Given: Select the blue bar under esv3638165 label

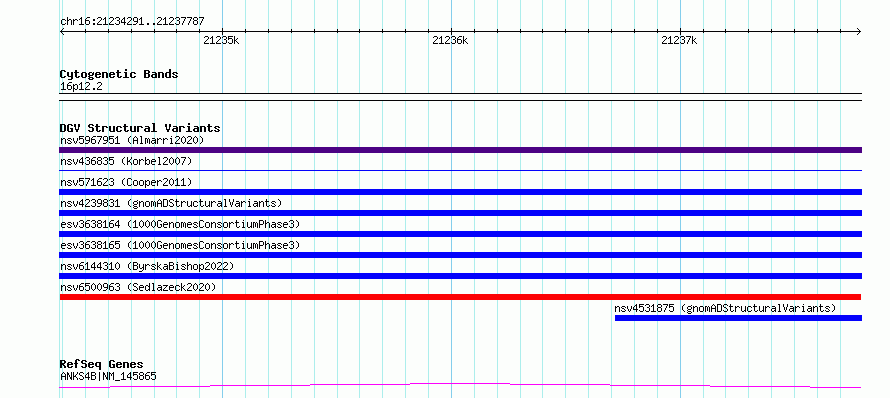Looking at the screenshot, I should pyautogui.click(x=460, y=255).
